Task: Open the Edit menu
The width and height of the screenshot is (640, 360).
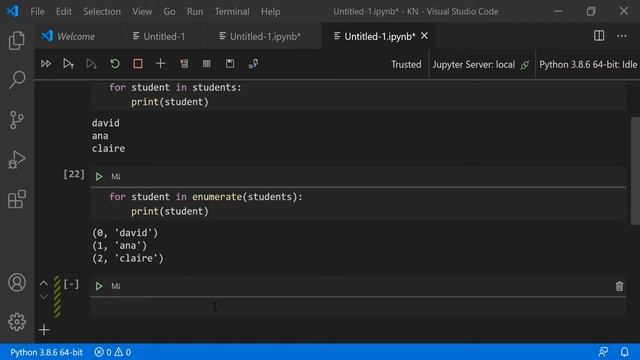Action: click(64, 11)
